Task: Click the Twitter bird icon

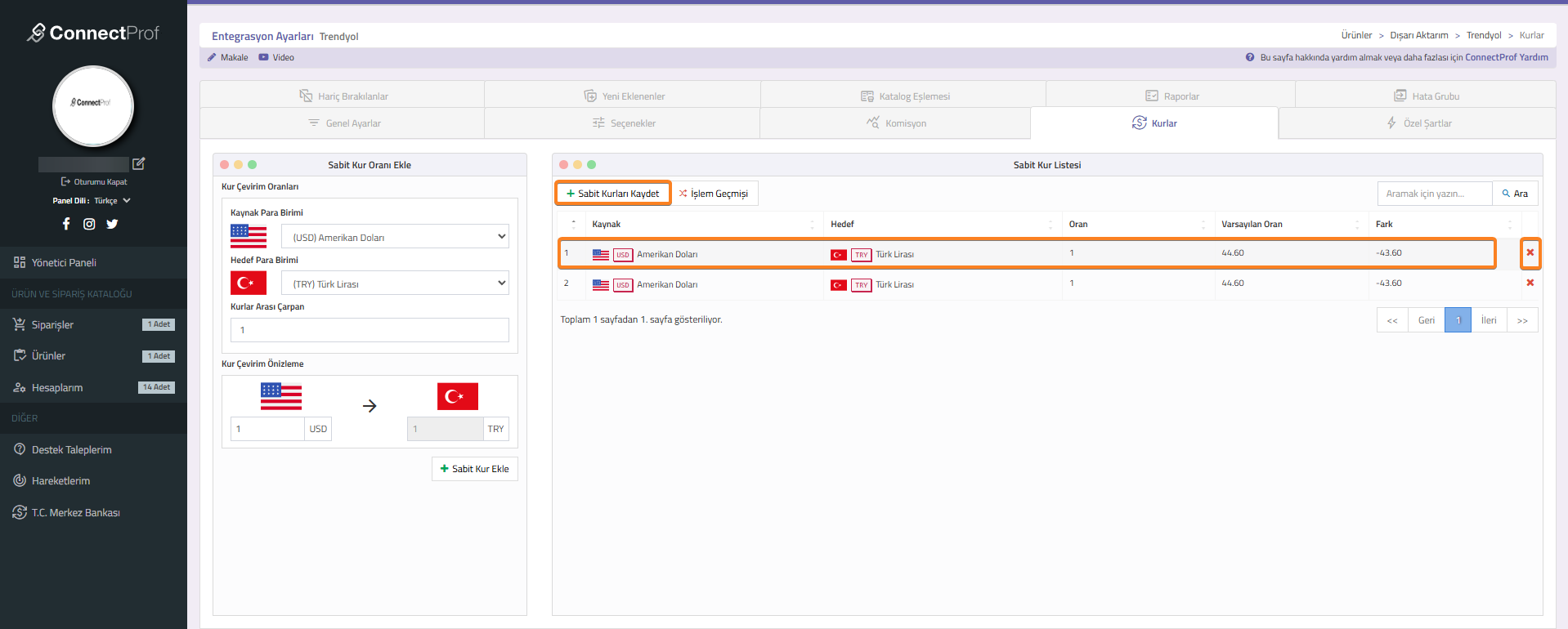Action: point(112,224)
